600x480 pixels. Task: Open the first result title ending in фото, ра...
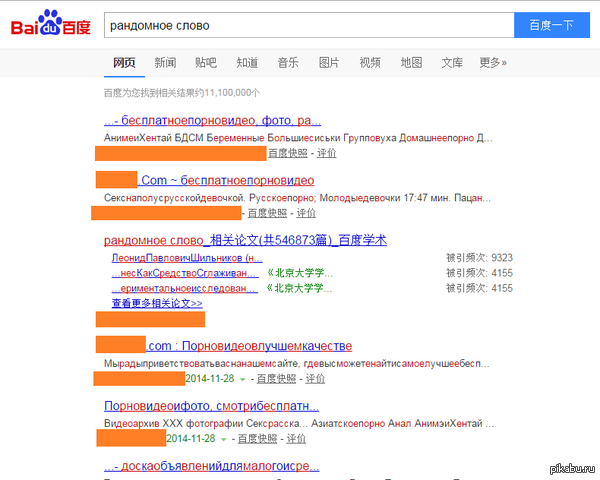click(212, 121)
